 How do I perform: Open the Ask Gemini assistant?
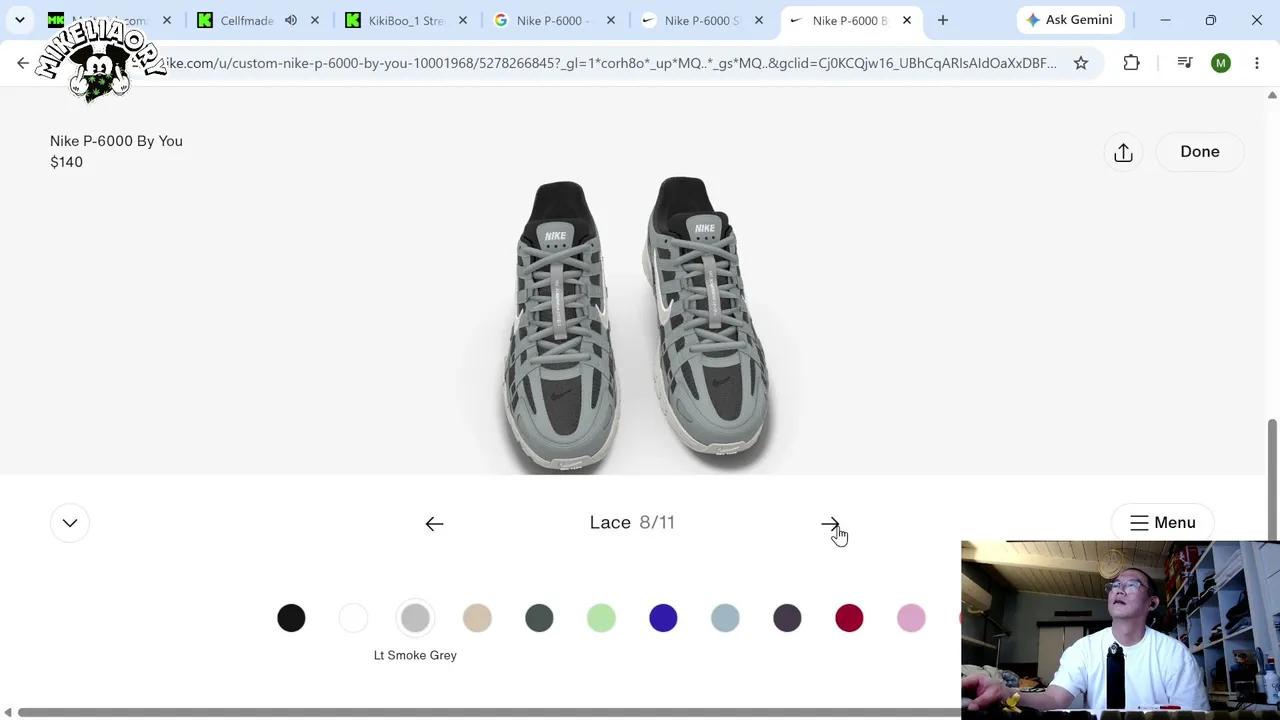[x=1070, y=20]
